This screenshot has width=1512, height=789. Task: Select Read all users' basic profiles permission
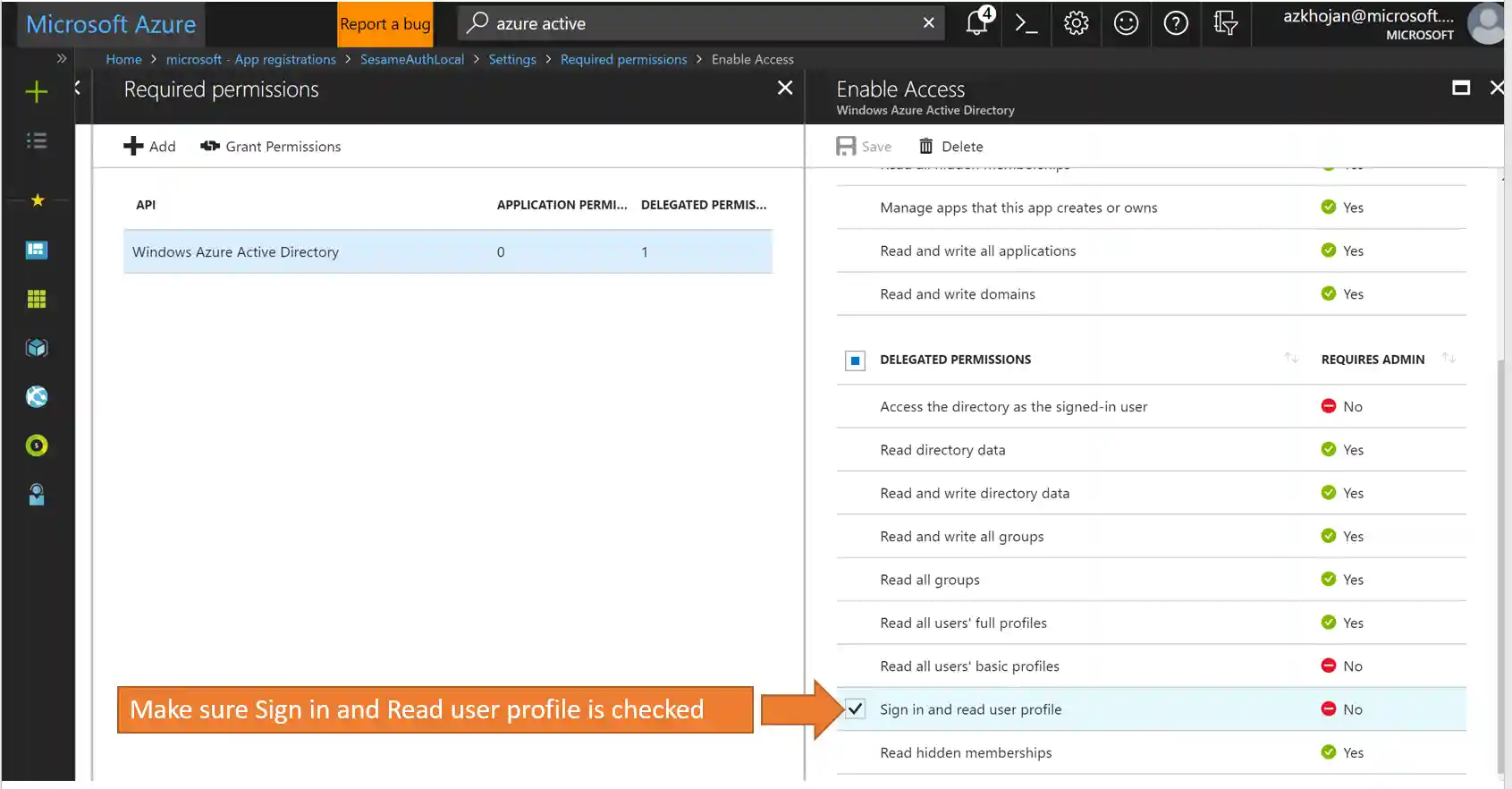(1152, 666)
